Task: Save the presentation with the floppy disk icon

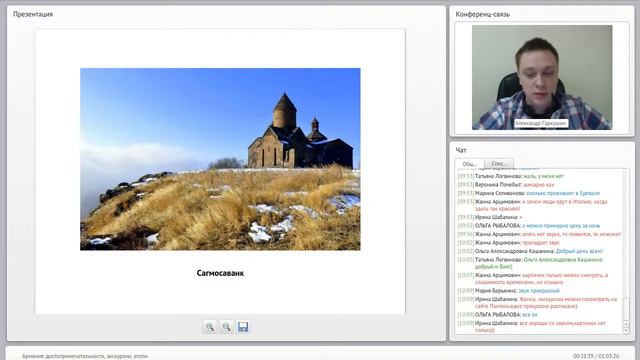Action: pos(243,327)
